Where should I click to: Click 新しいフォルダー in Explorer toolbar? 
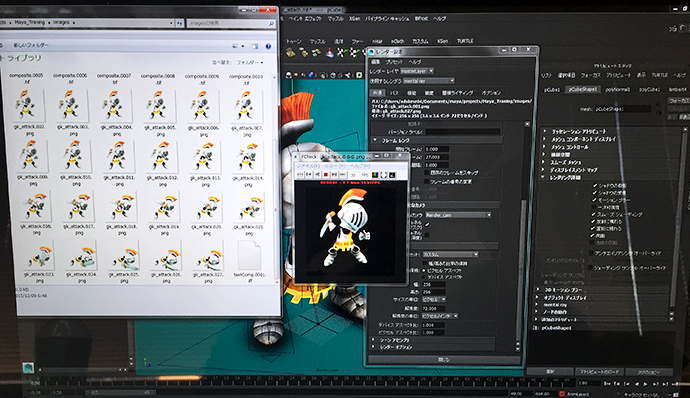click(30, 45)
